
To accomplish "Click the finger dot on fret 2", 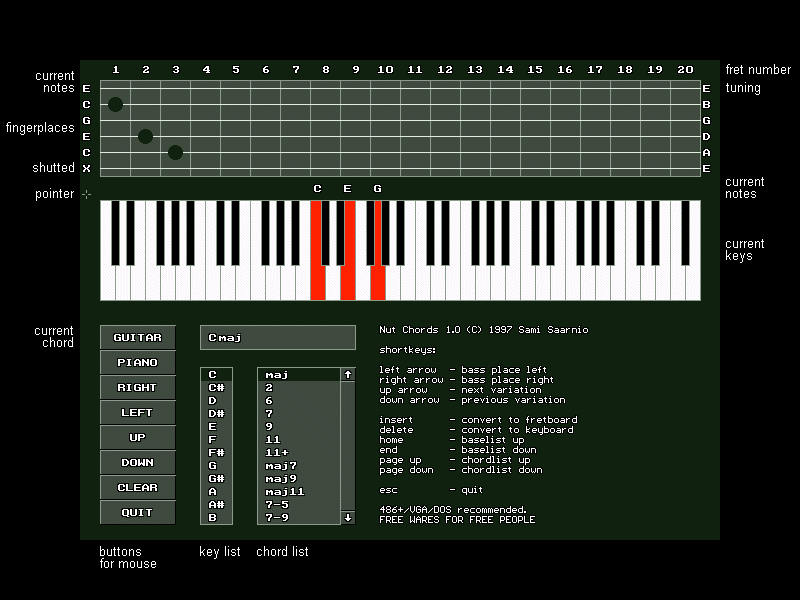I will click(x=146, y=136).
